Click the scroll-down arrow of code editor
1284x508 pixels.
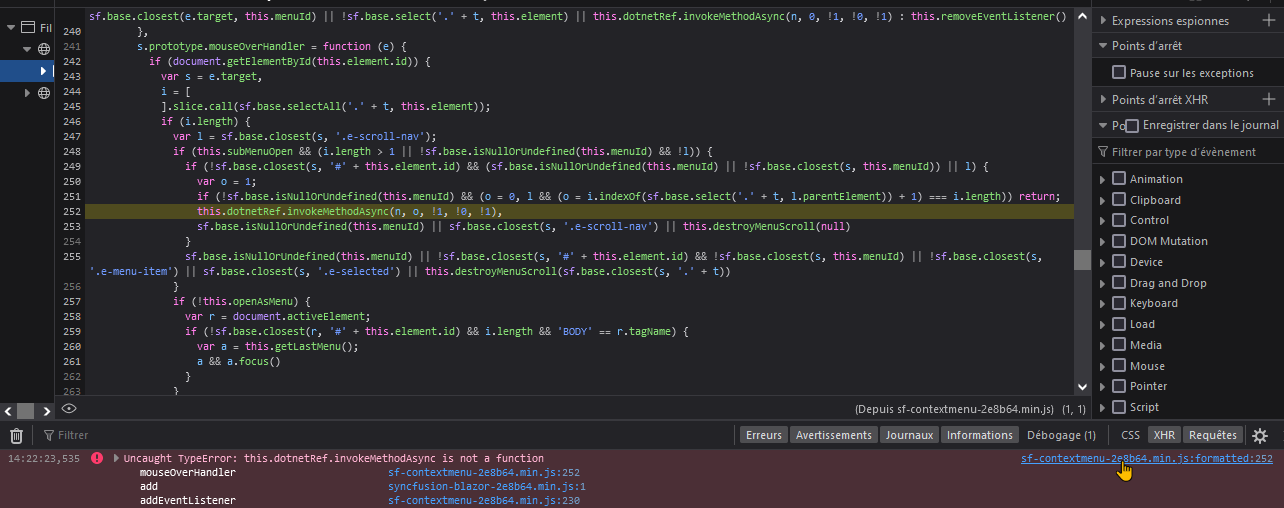[x=1082, y=386]
